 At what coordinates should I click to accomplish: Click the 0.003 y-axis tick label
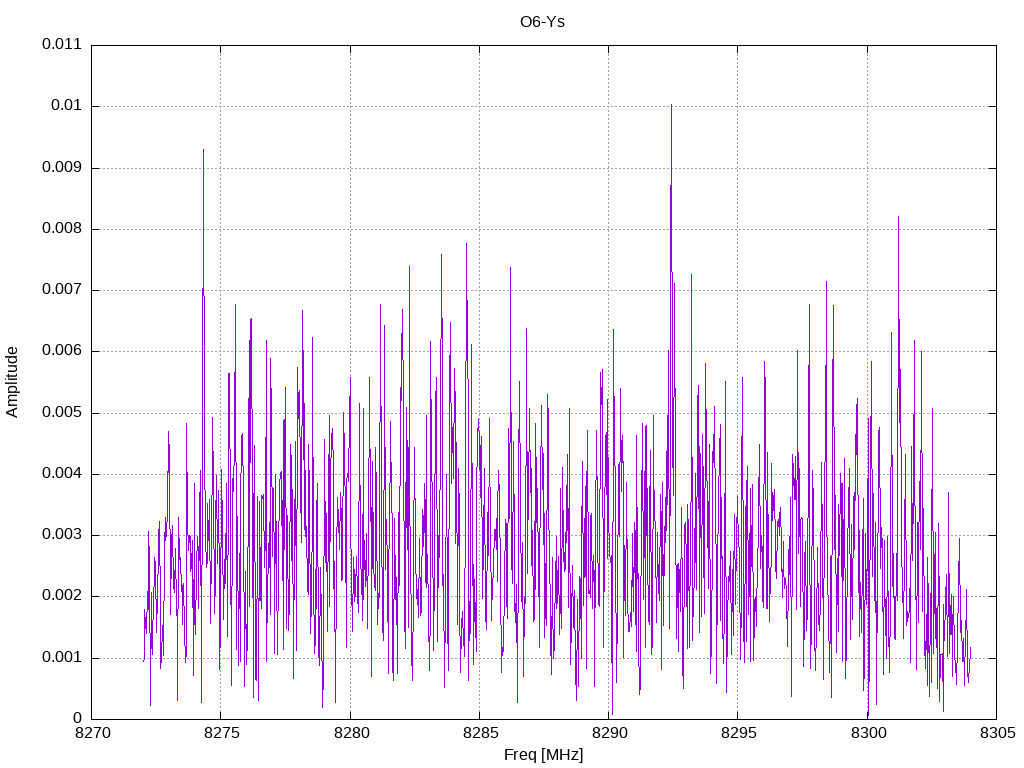62,535
